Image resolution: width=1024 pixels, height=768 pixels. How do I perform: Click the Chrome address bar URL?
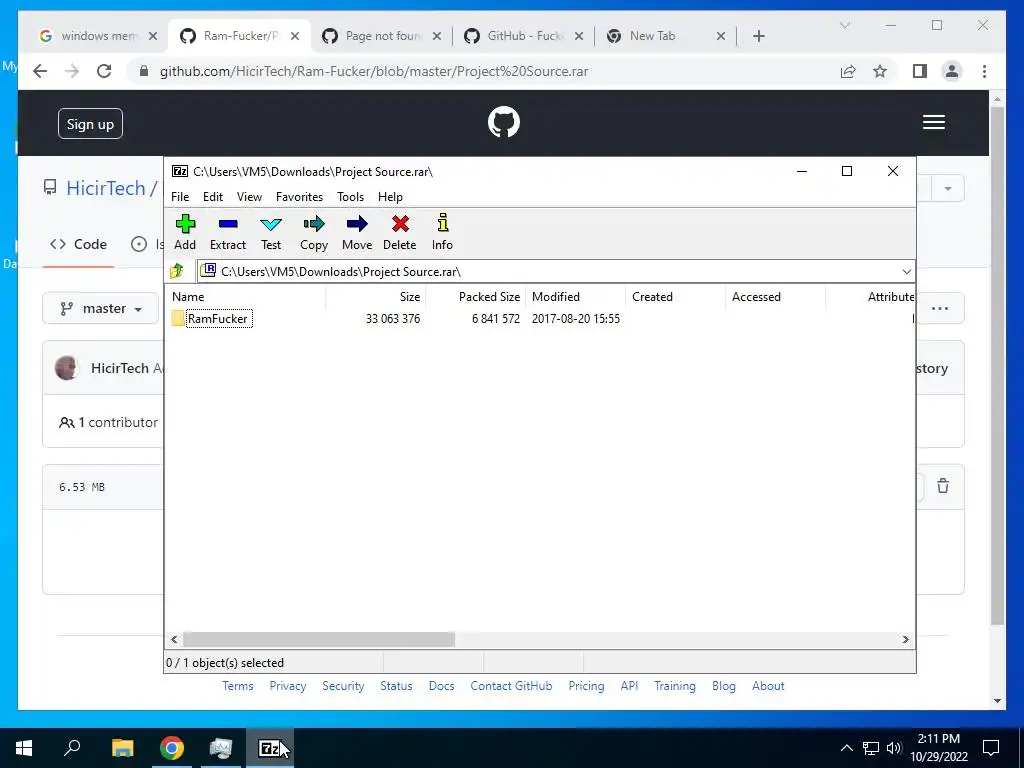coord(374,71)
